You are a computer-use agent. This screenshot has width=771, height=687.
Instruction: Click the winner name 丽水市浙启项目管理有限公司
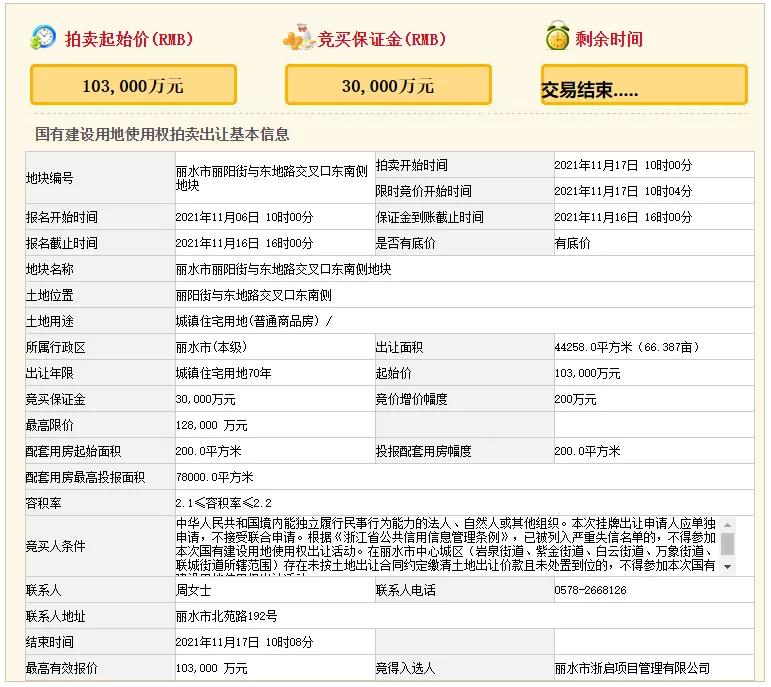(x=632, y=668)
